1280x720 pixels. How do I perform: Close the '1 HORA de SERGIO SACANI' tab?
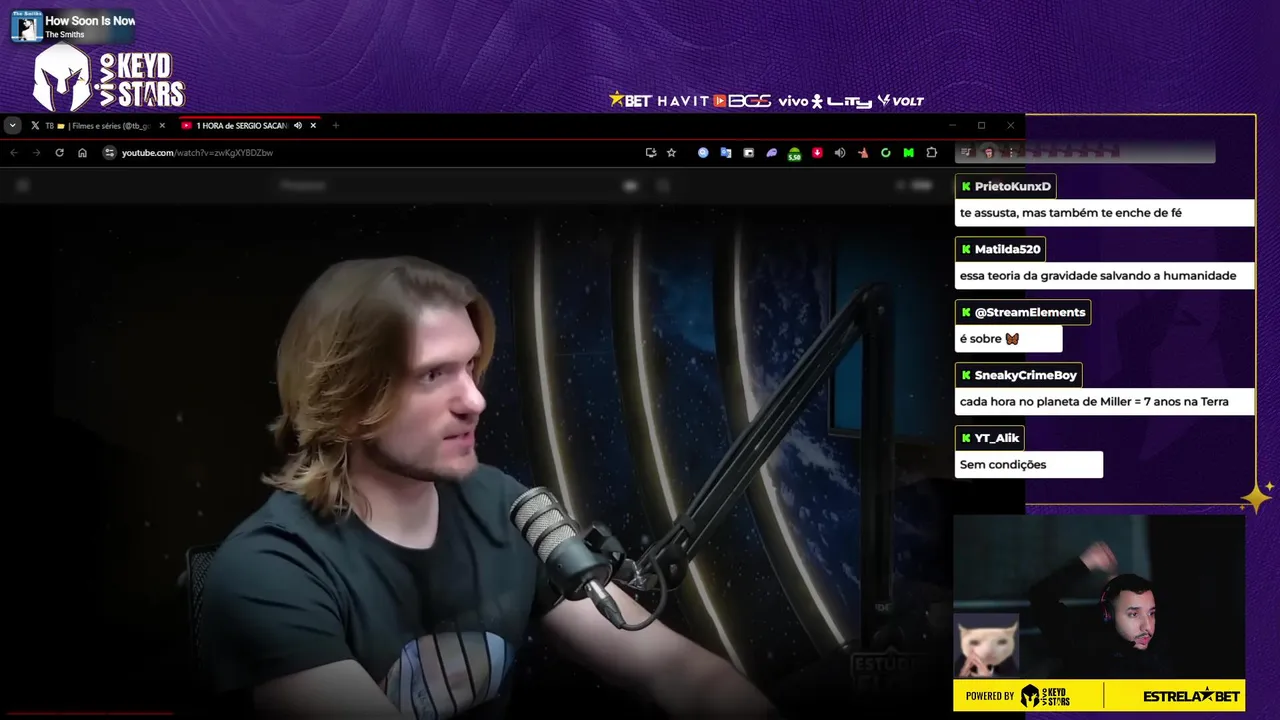coord(313,126)
